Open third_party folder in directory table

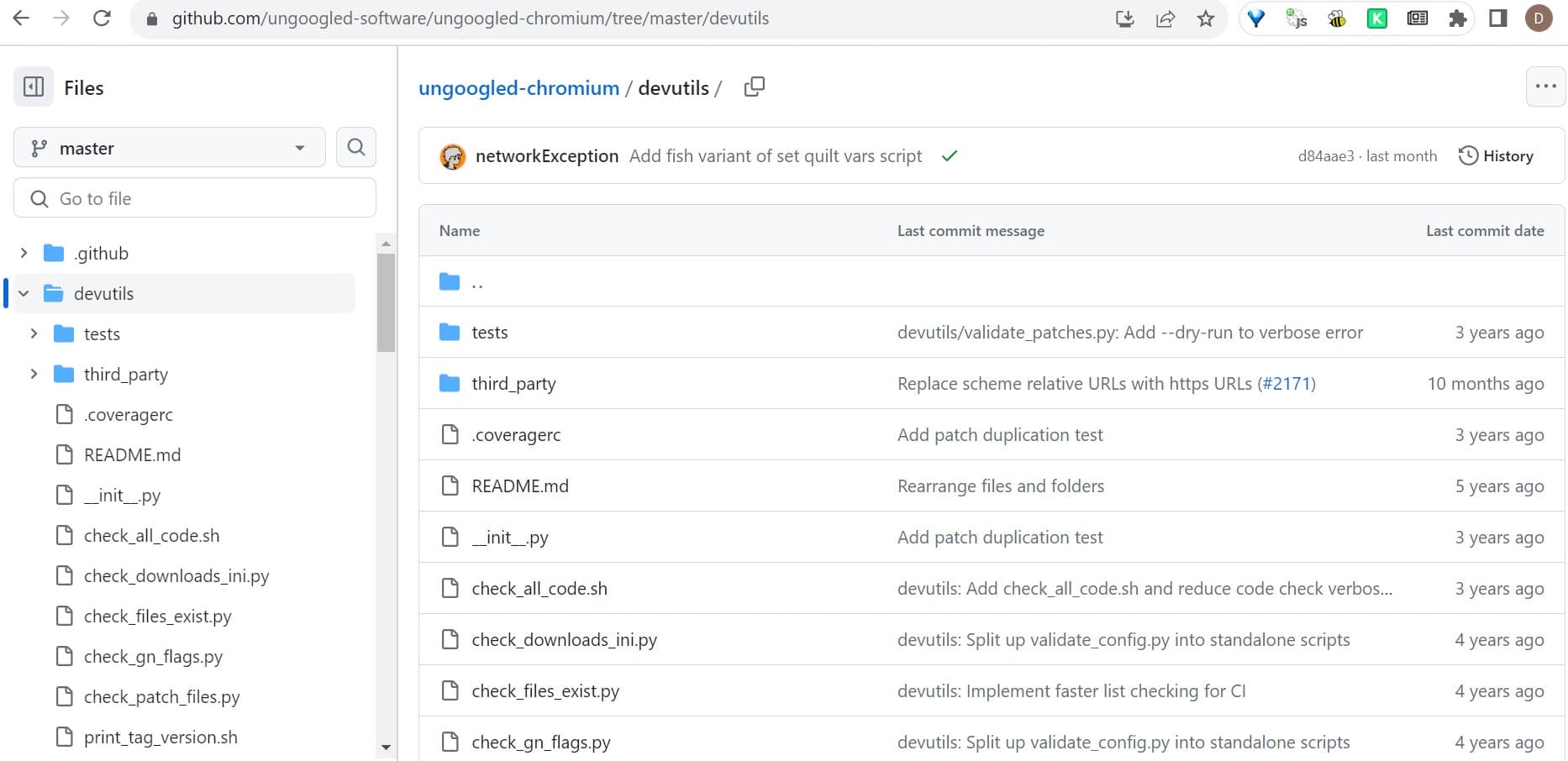coord(513,384)
